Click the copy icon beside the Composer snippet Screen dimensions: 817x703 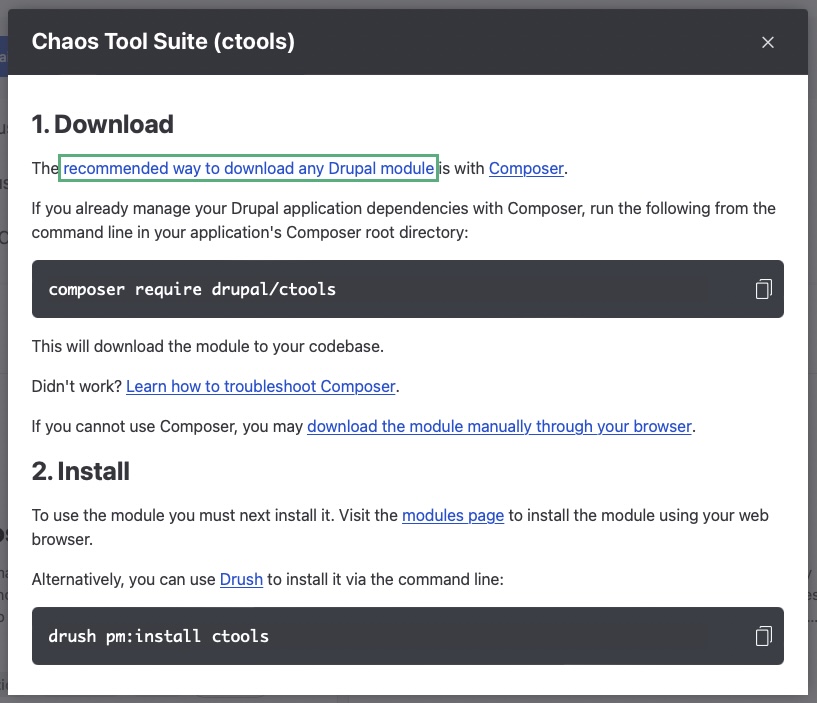763,288
